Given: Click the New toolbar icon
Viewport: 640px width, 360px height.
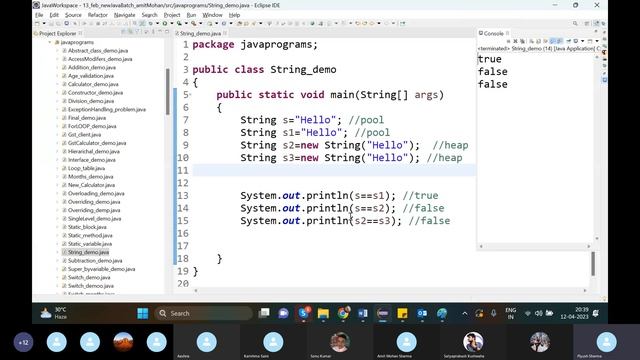Looking at the screenshot, I should click(37, 23).
